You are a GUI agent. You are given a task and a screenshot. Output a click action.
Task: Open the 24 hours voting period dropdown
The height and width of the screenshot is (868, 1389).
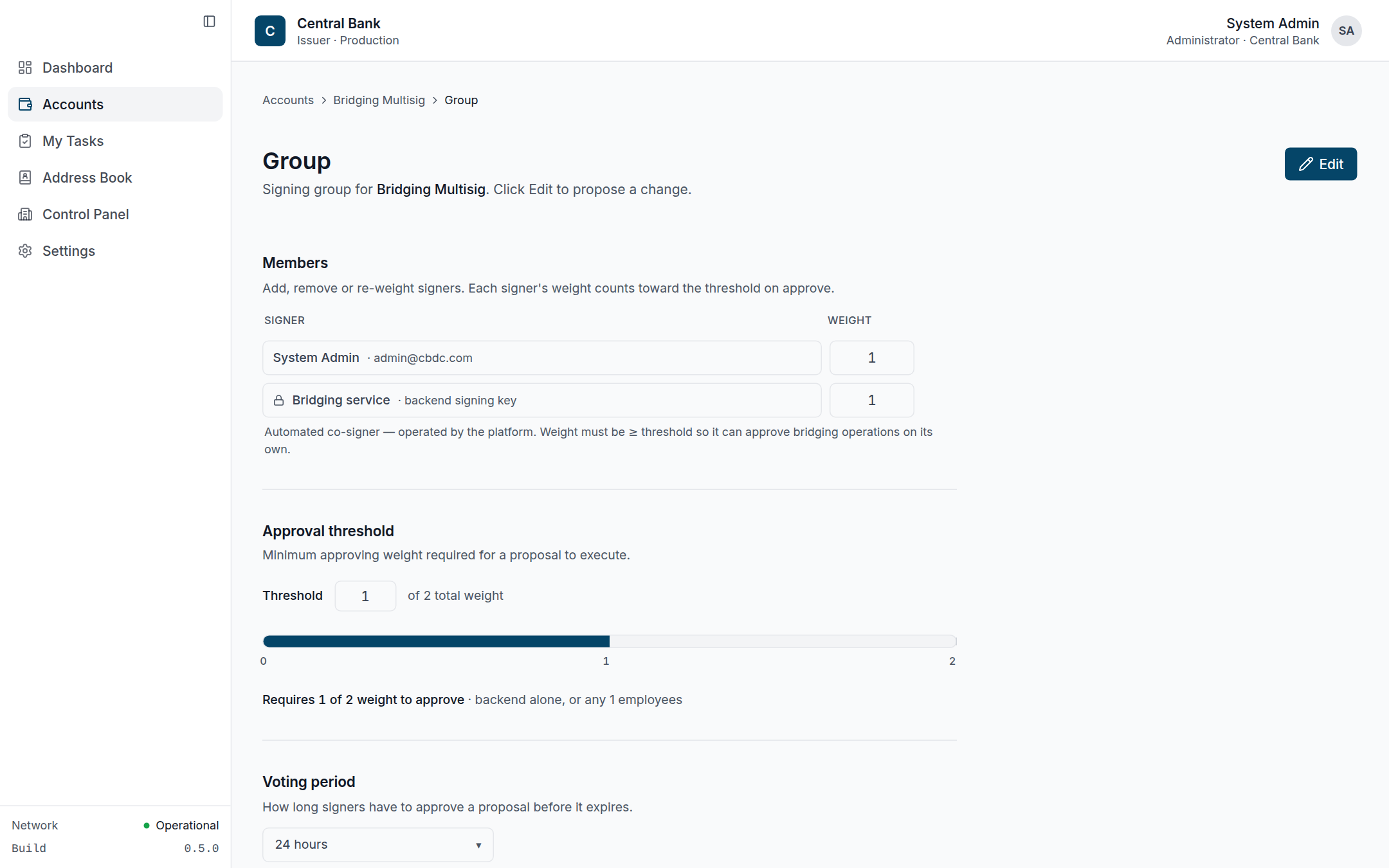[x=378, y=845]
